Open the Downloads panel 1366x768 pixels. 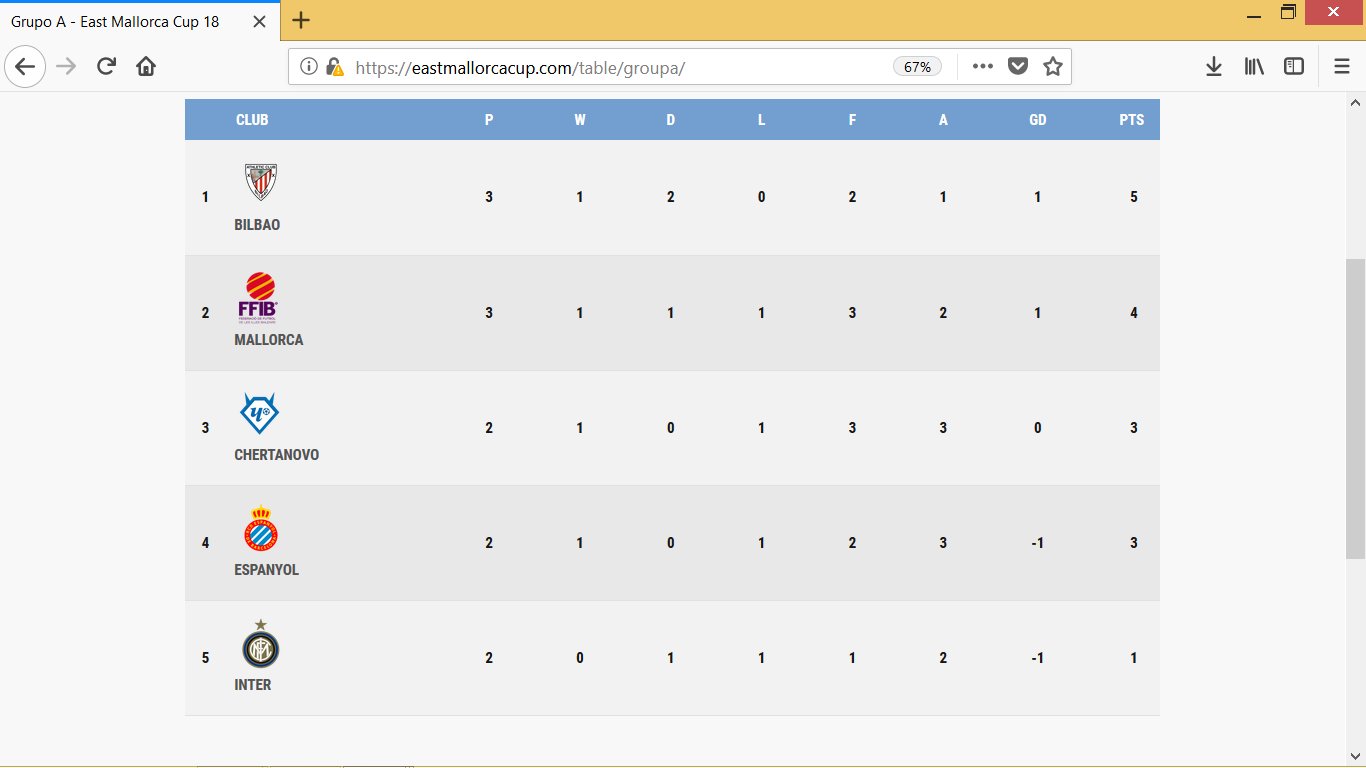1214,67
